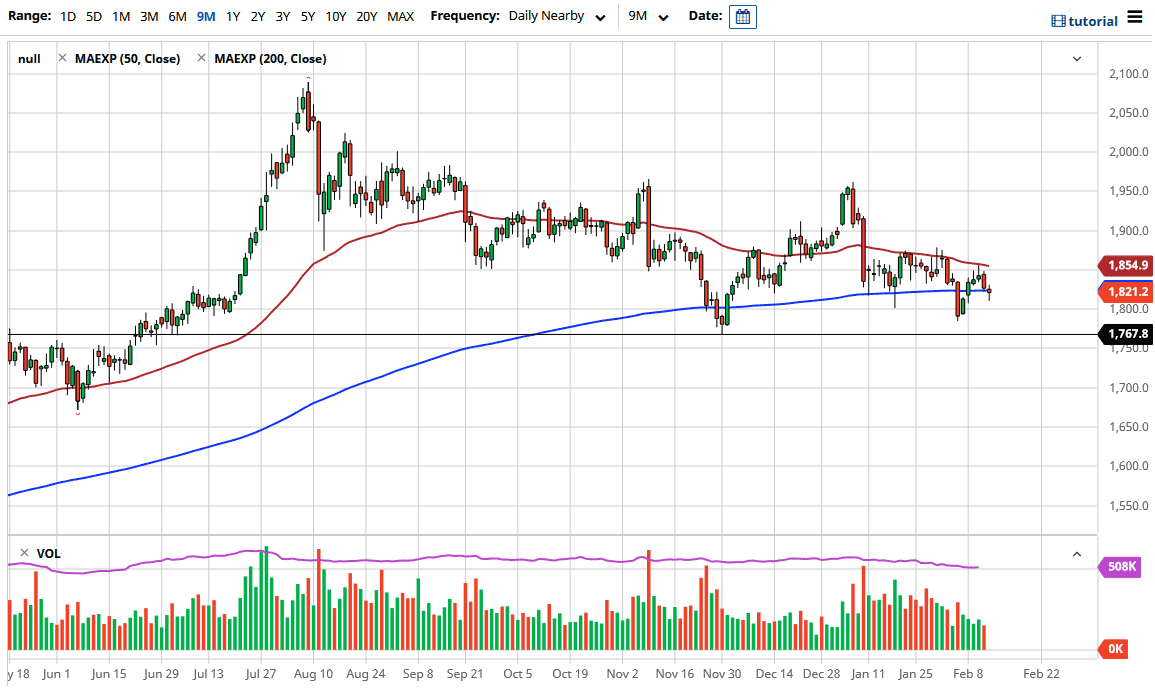
Task: Open the tutorial link
Action: pos(1091,20)
